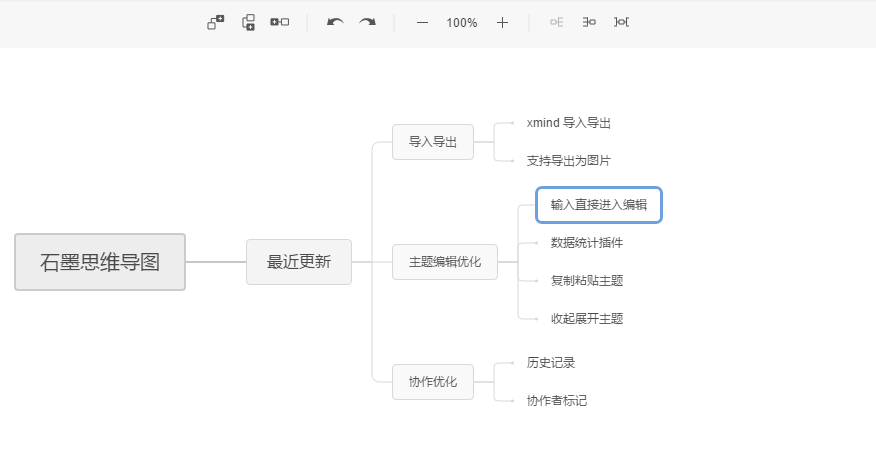Select the 协作优化 node
Image resolution: width=876 pixels, height=463 pixels.
(433, 382)
